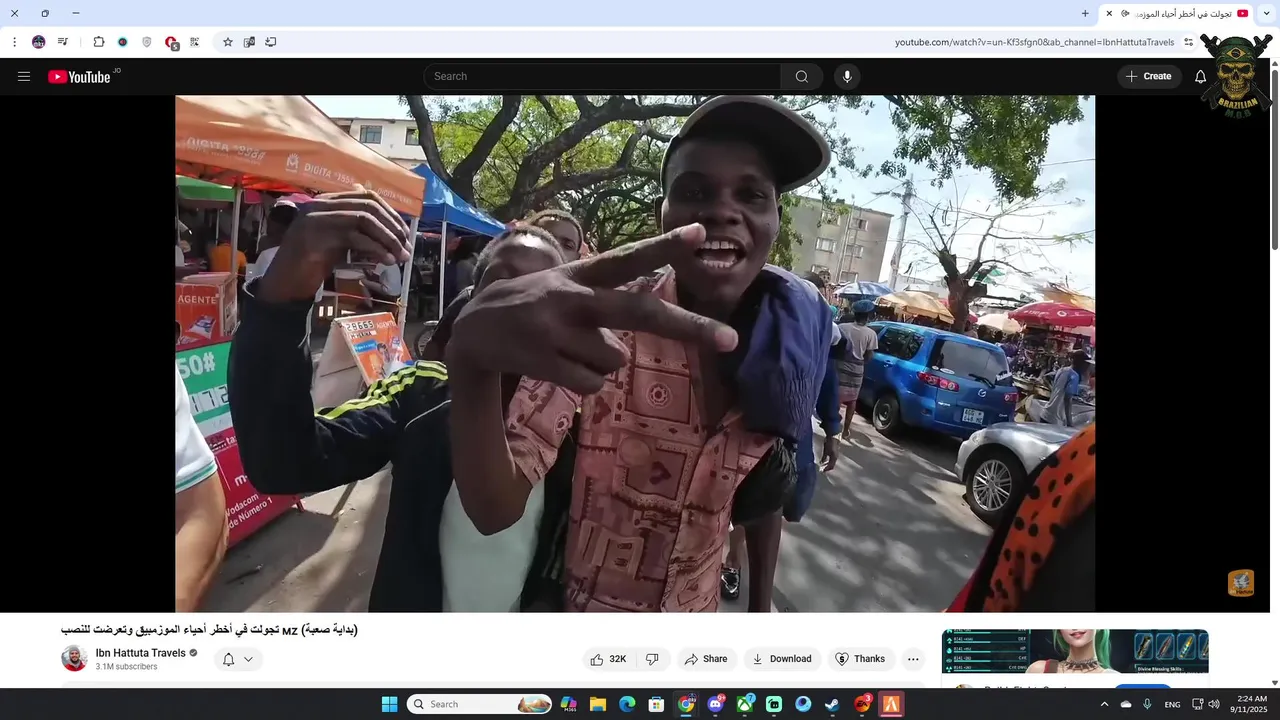The image size is (1280, 720).
Task: Bookmark this page with the star
Action: pos(228,42)
